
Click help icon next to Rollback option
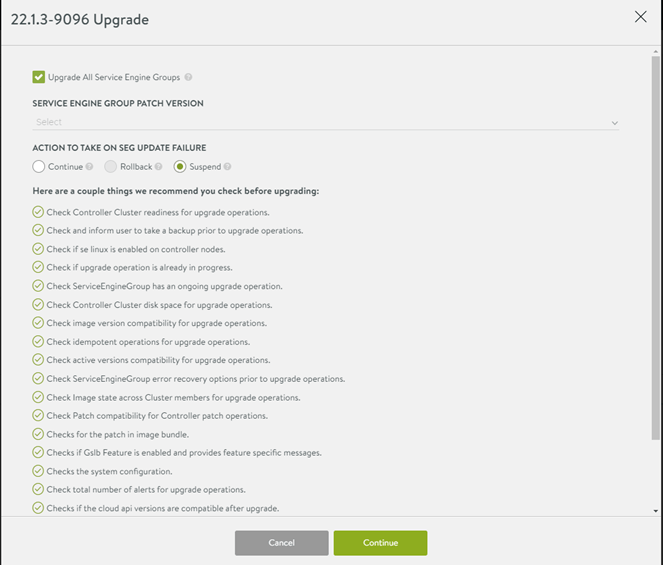(x=159, y=167)
